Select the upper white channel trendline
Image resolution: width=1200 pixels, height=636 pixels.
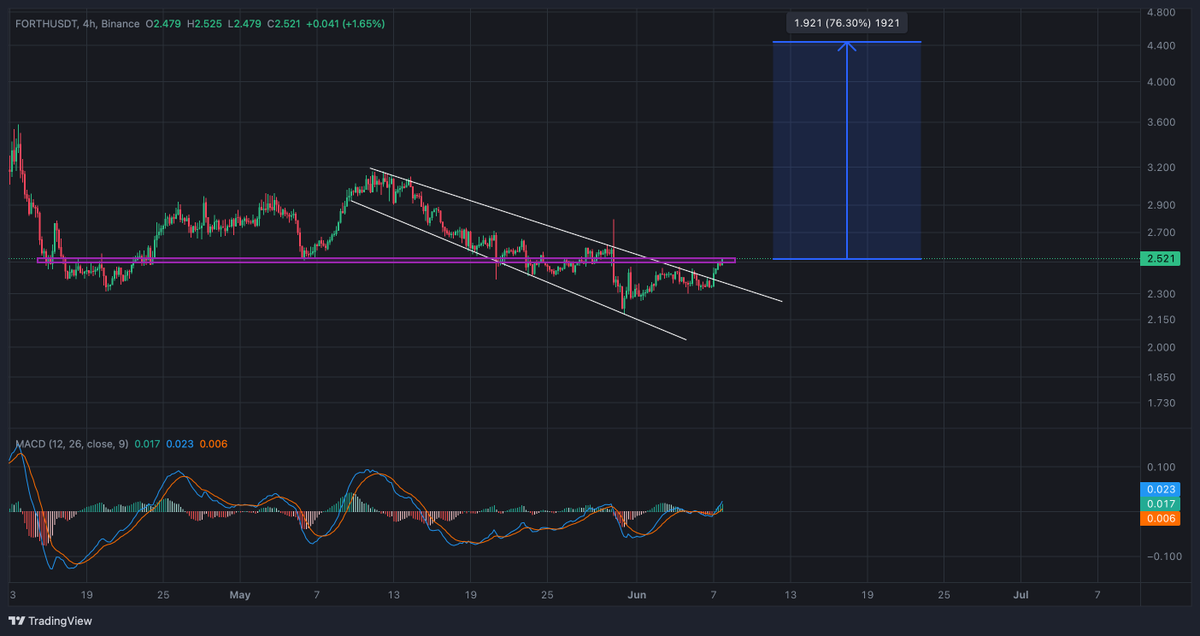(x=575, y=234)
